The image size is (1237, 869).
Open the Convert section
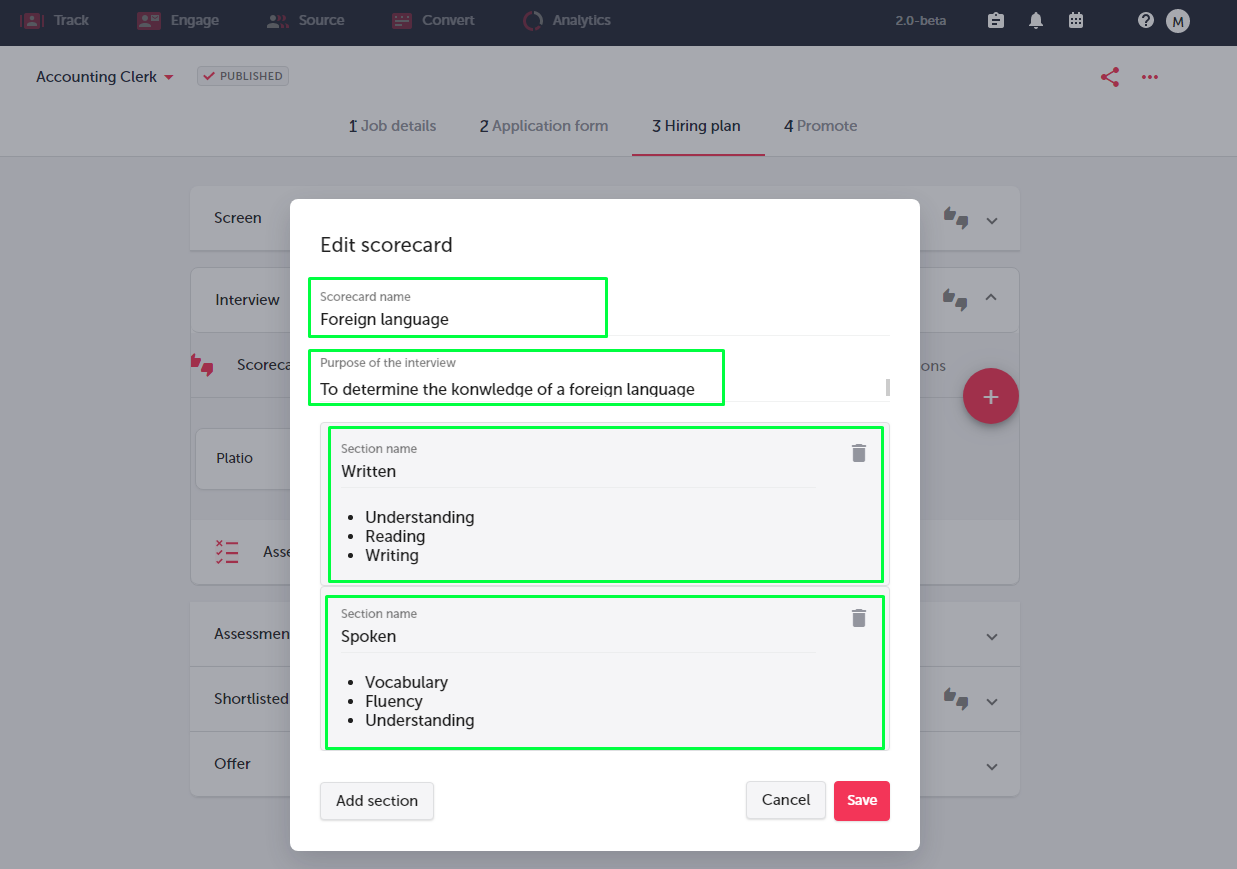432,20
